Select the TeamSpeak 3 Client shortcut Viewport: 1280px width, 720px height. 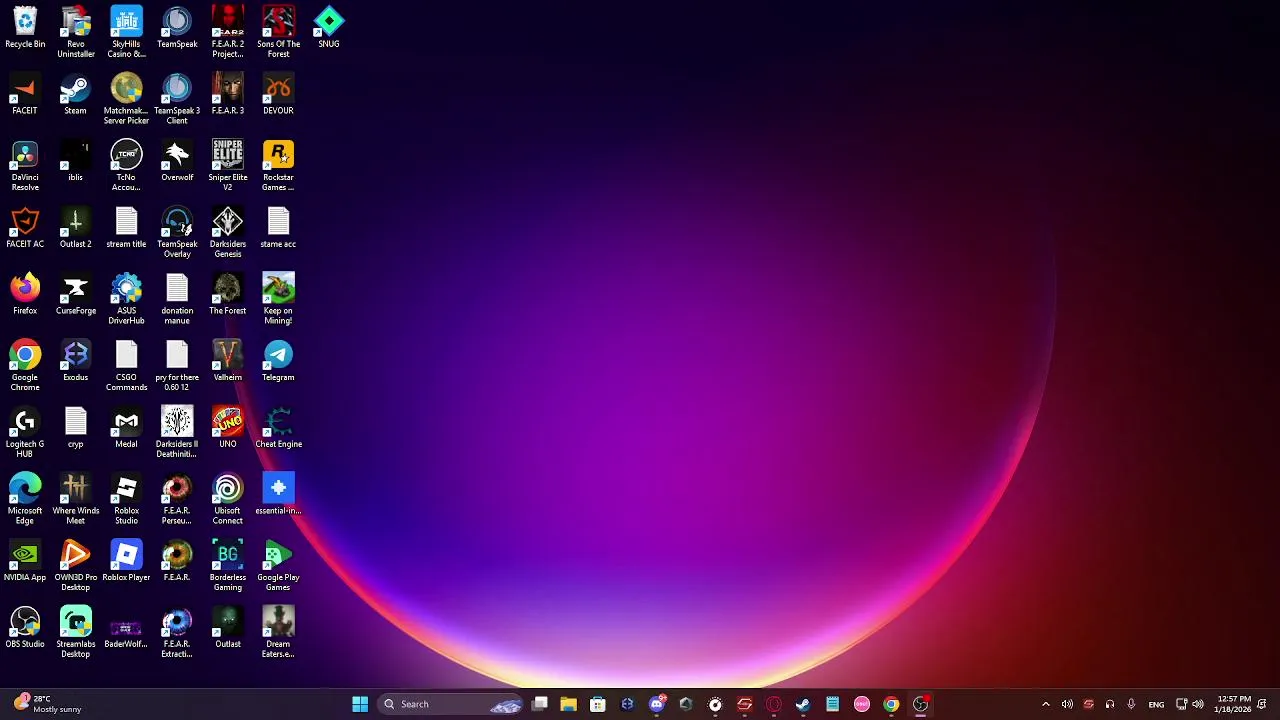177,100
